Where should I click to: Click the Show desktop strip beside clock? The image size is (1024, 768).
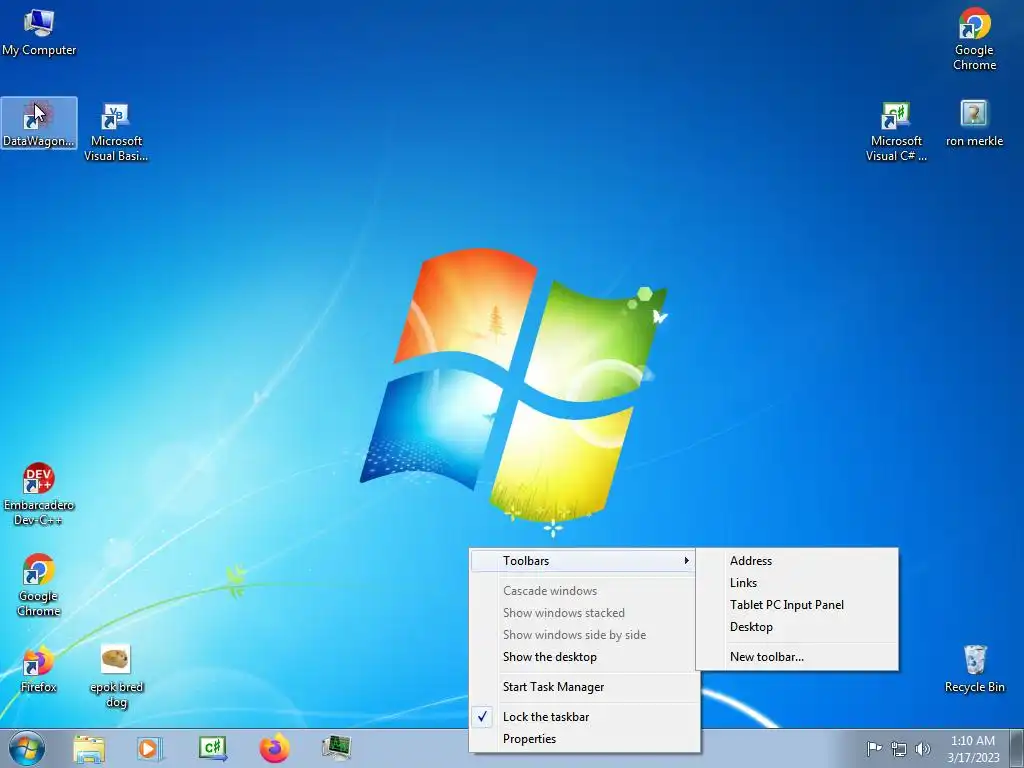tap(1018, 748)
